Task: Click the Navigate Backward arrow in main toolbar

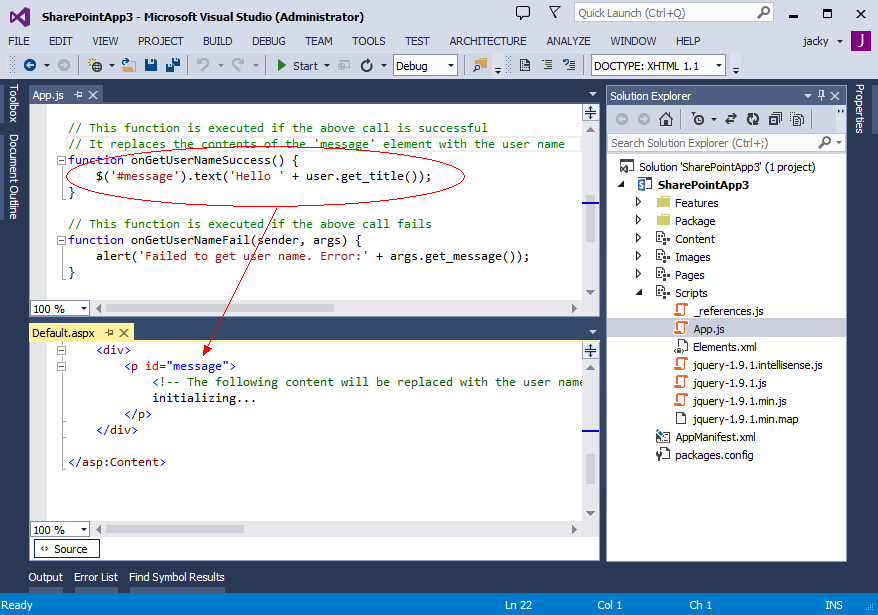Action: tap(30, 66)
